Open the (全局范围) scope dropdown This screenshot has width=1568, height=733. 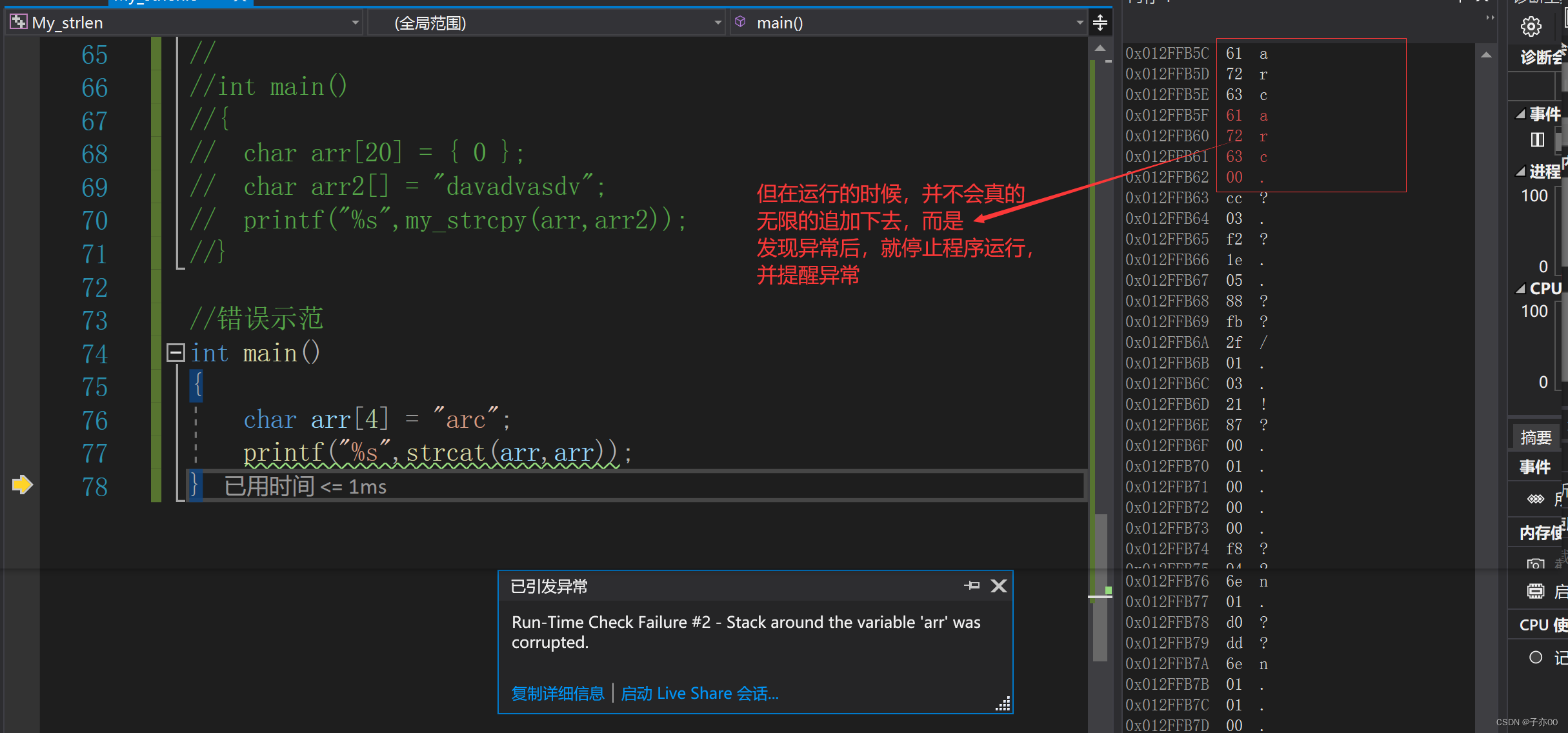718,23
